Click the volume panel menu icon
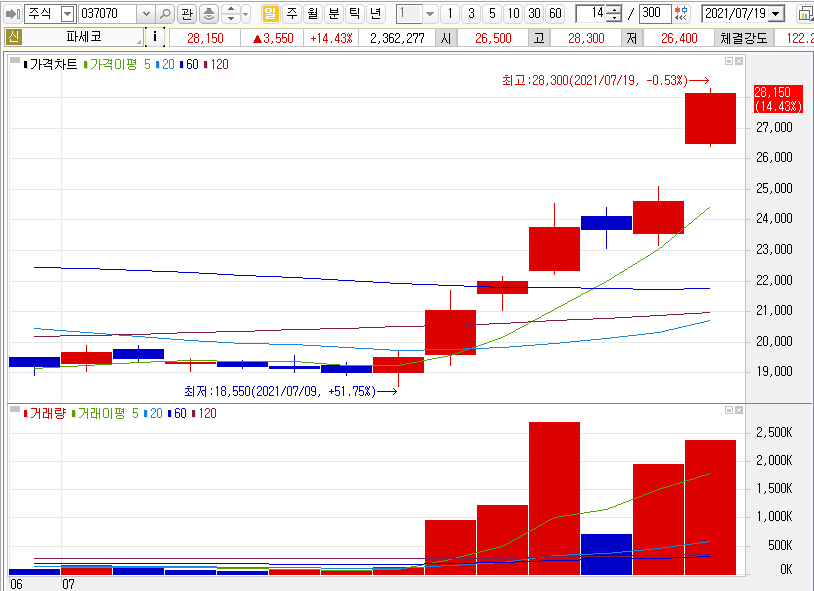The image size is (814, 591). 15,409
